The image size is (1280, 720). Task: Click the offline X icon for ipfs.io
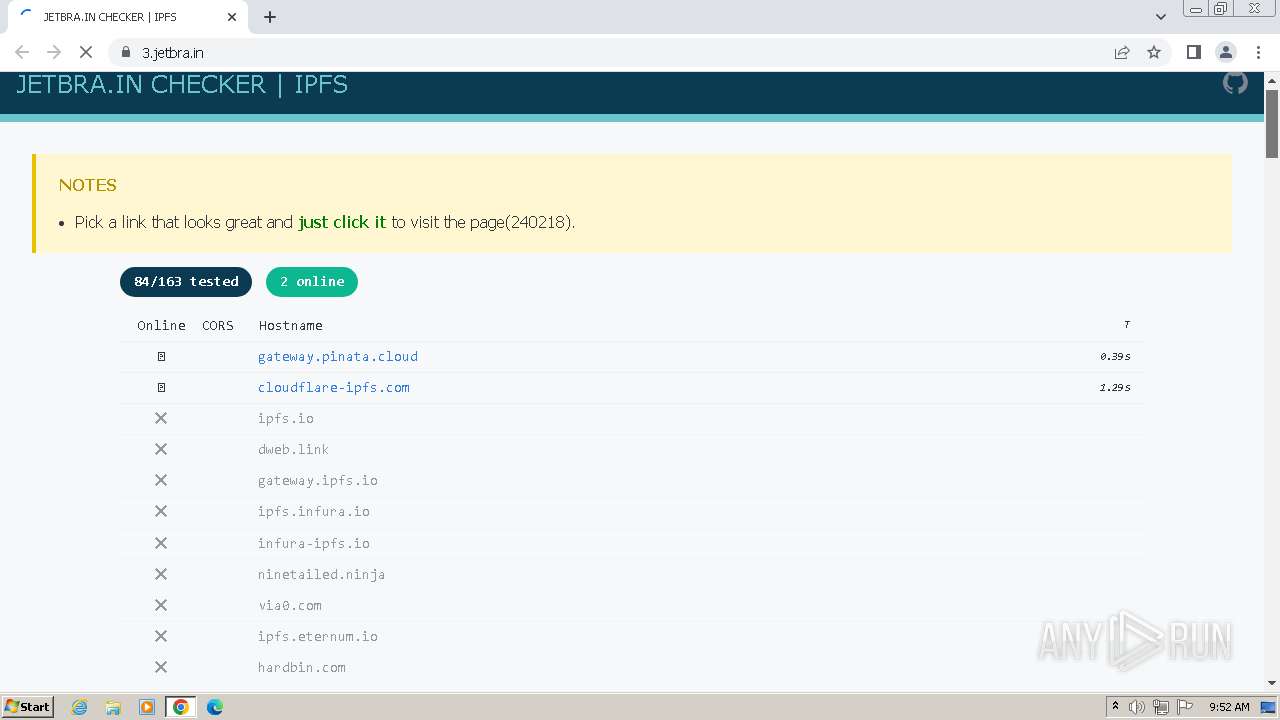161,418
